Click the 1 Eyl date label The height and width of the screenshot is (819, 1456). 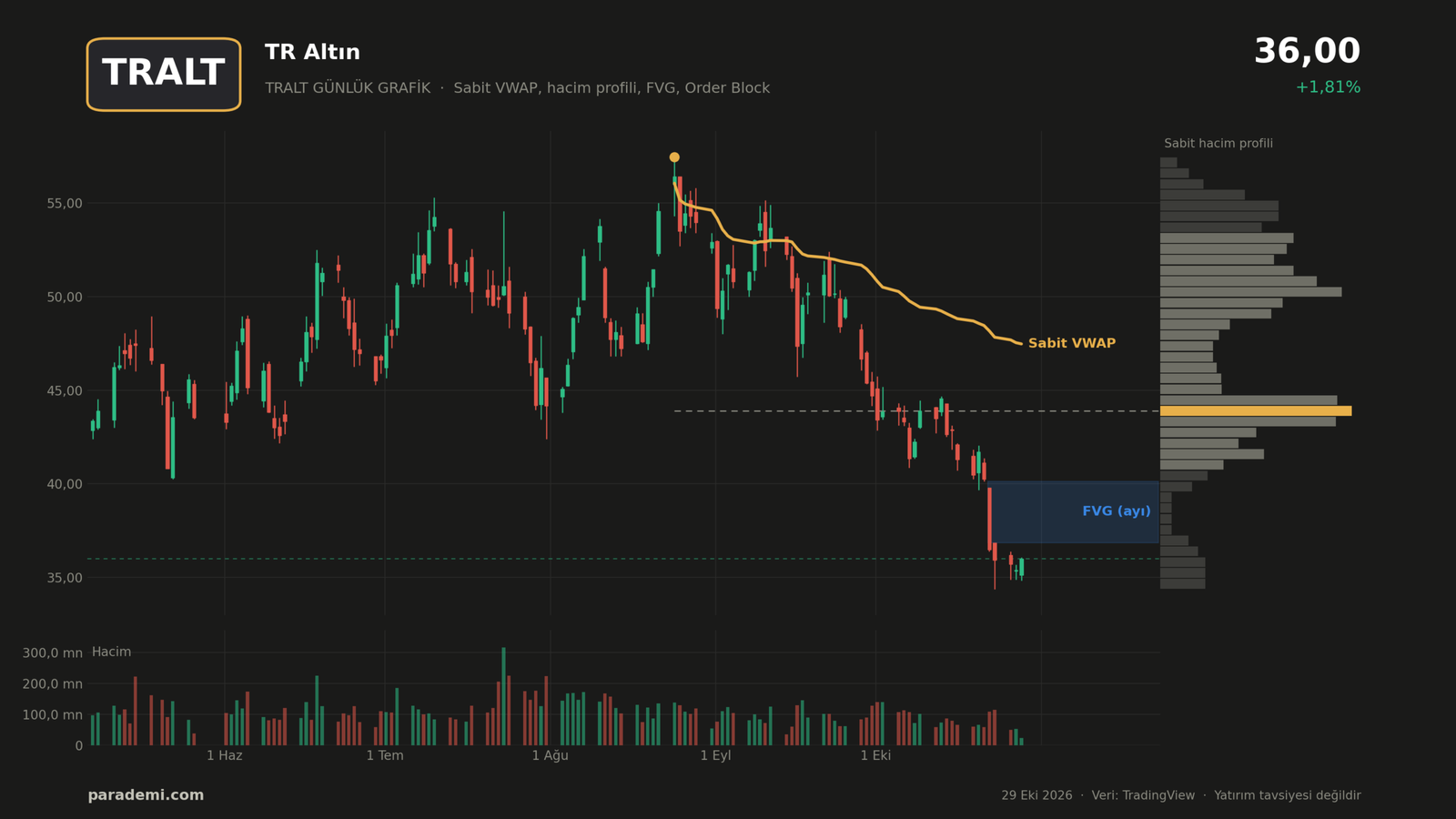715,755
